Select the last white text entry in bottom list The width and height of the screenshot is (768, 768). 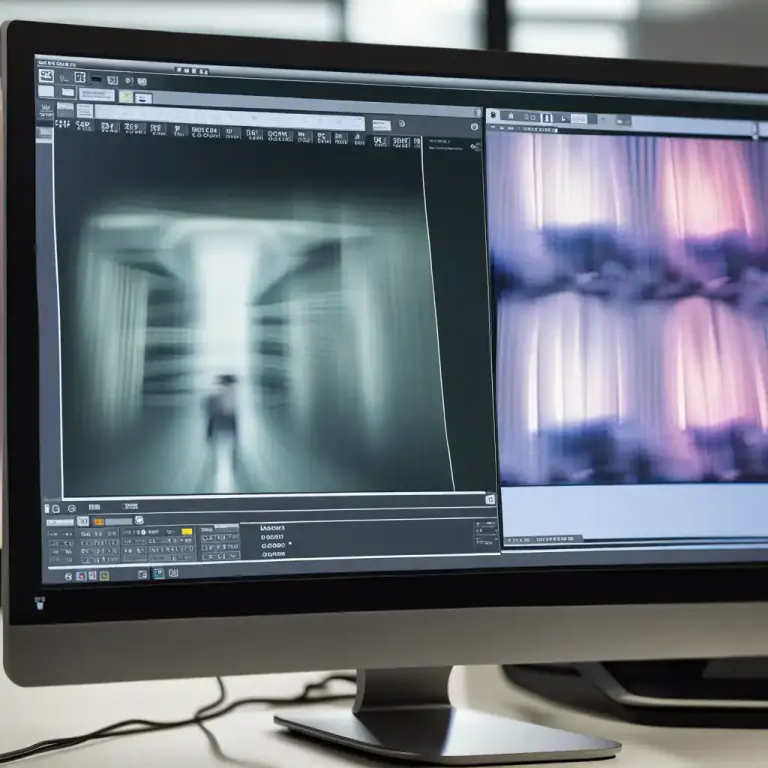click(x=273, y=554)
